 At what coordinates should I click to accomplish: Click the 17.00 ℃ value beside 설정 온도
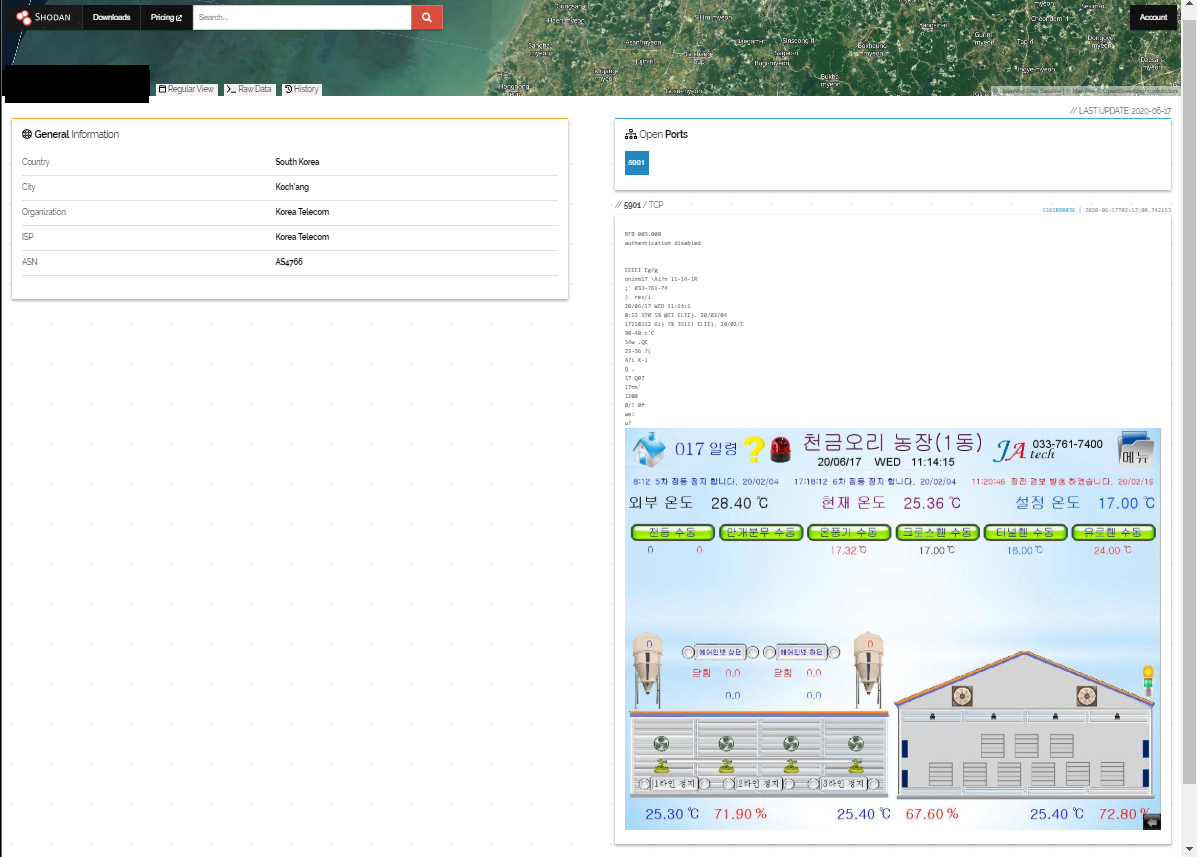click(1127, 504)
